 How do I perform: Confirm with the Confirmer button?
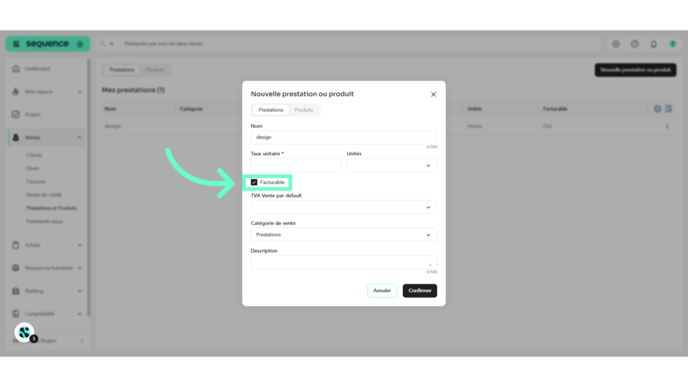[419, 290]
